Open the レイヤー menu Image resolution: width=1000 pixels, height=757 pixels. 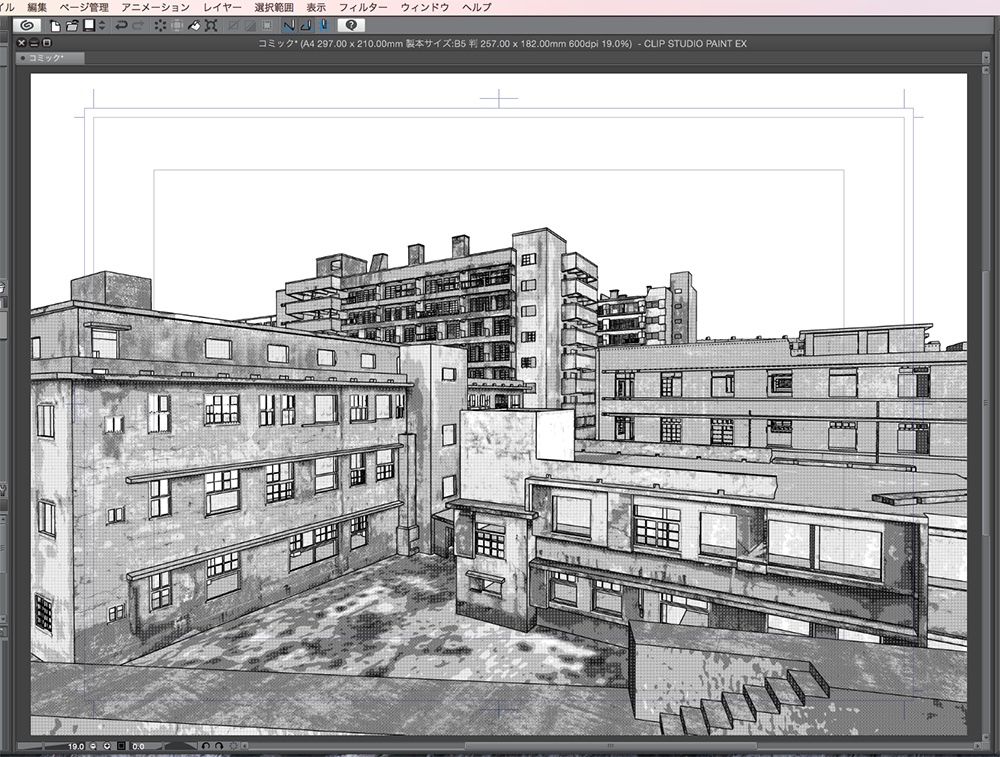pyautogui.click(x=223, y=7)
